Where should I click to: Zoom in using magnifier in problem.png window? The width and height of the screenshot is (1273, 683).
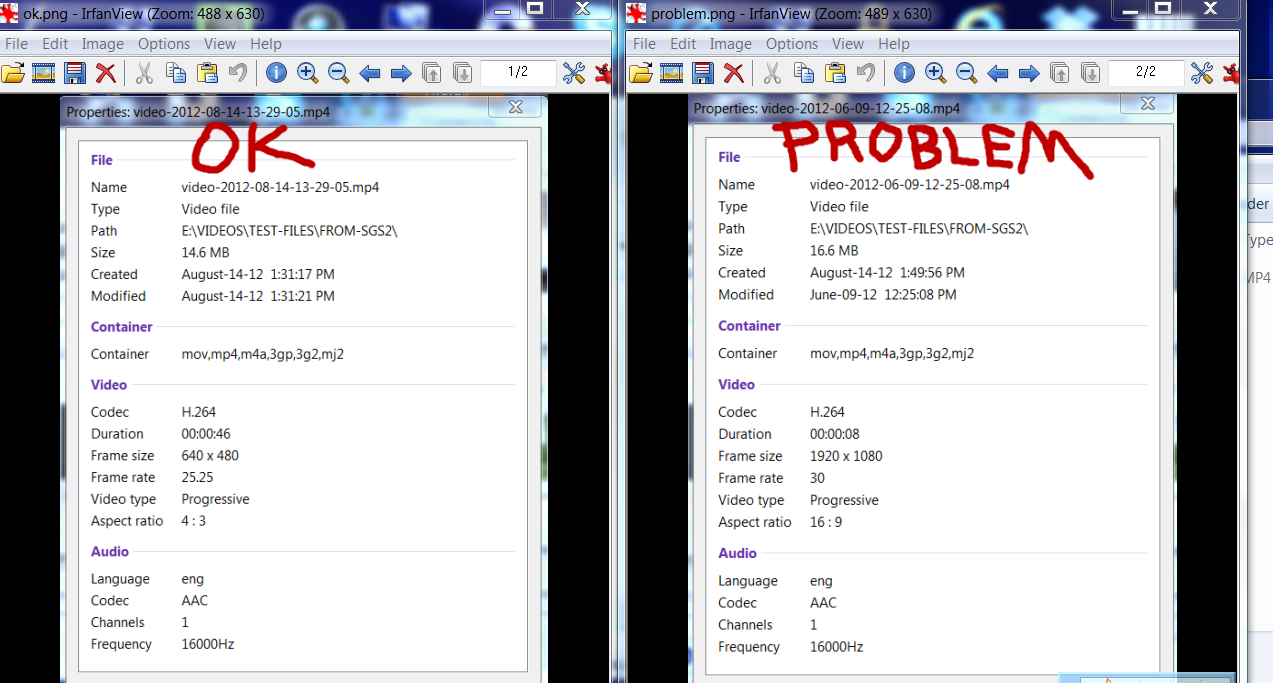coord(935,73)
